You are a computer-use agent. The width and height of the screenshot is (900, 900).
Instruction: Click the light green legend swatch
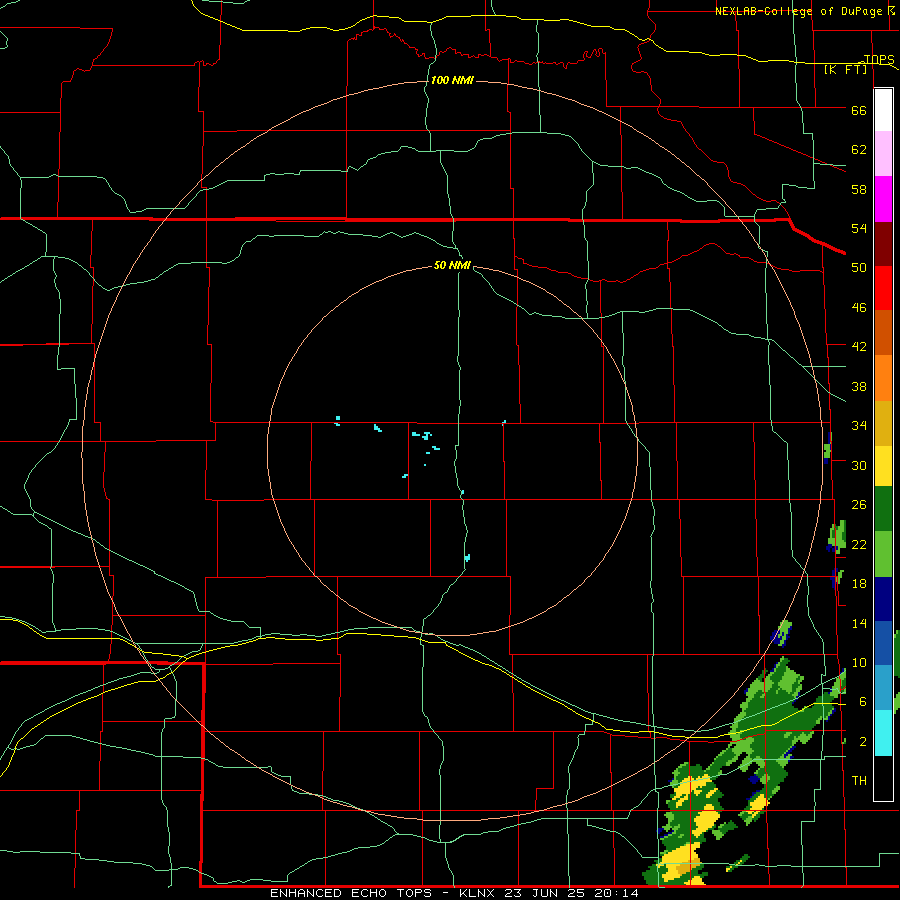point(883,554)
